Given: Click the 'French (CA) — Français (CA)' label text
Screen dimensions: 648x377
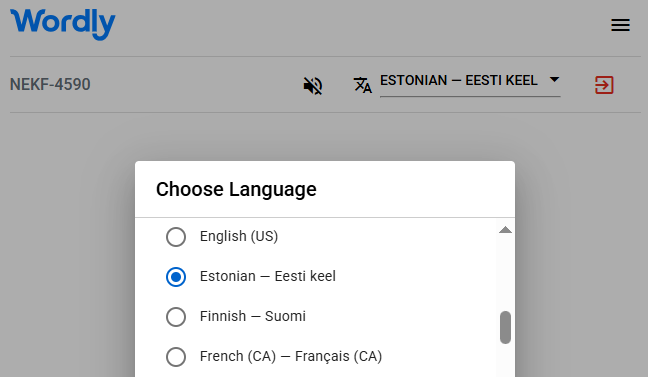Looking at the screenshot, I should pos(291,356).
